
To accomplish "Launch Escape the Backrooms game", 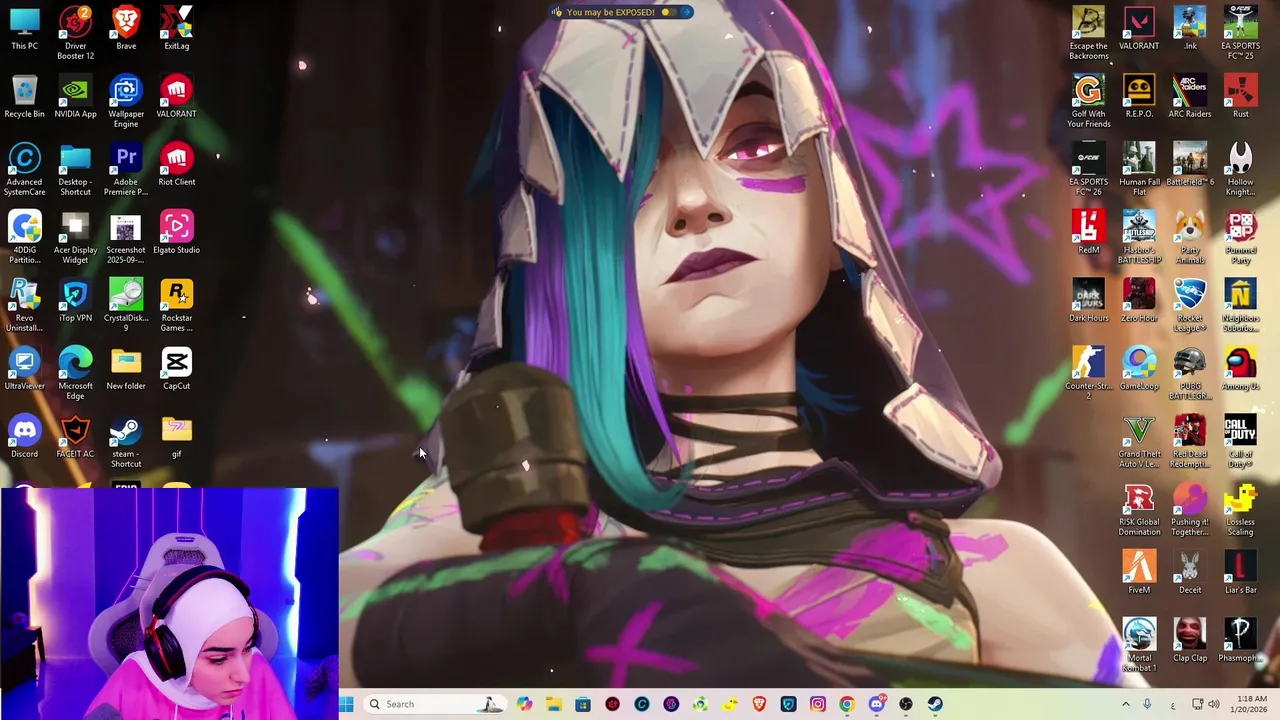I will click(1088, 32).
